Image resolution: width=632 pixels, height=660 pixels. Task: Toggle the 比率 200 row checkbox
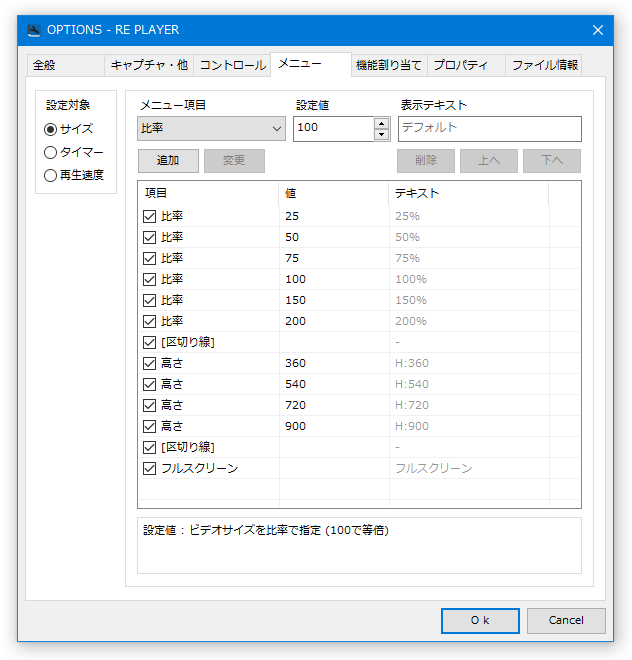tap(149, 322)
